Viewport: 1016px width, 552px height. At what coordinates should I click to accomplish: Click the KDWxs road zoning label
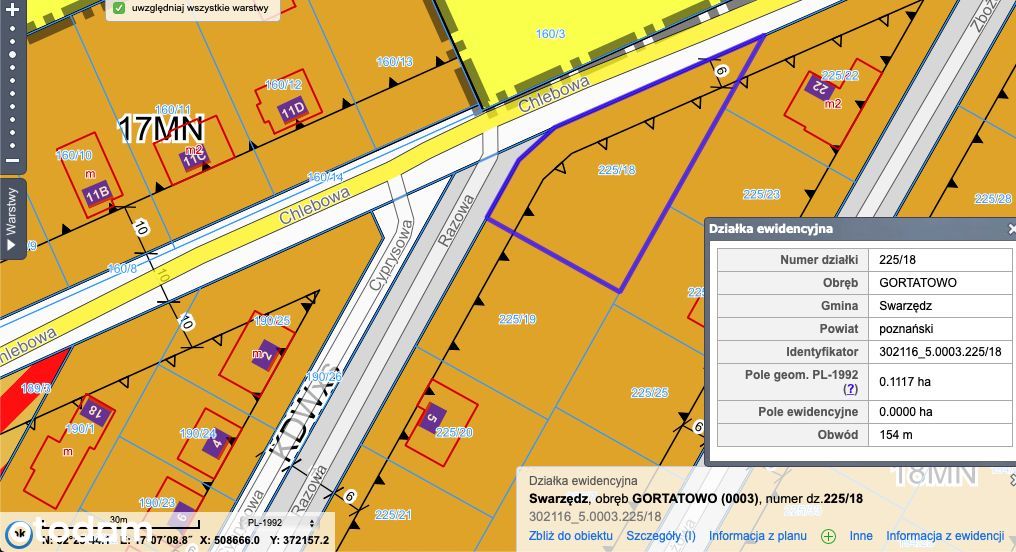(306, 415)
